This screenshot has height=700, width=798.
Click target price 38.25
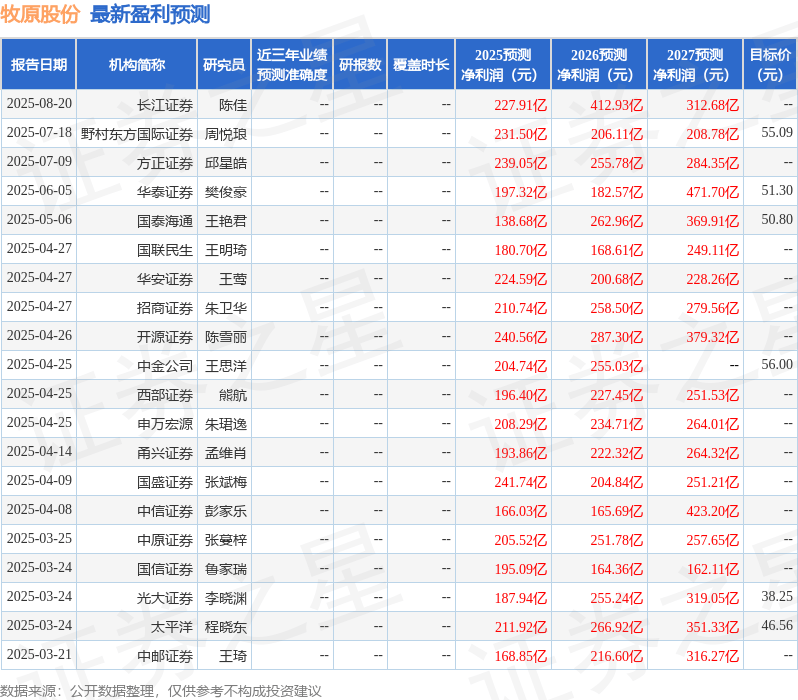pos(777,597)
